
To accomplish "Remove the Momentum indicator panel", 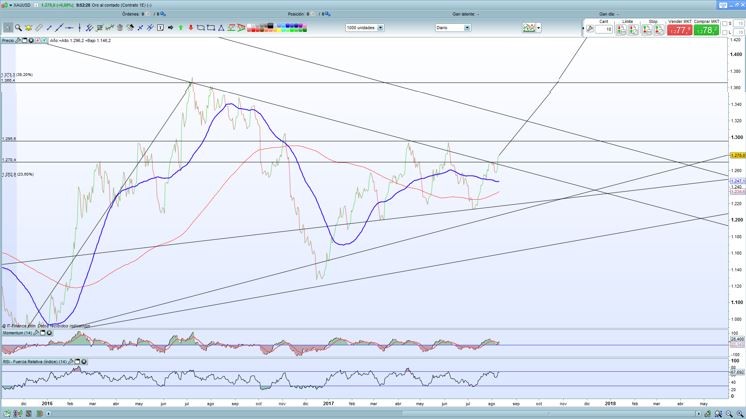I will (49, 333).
